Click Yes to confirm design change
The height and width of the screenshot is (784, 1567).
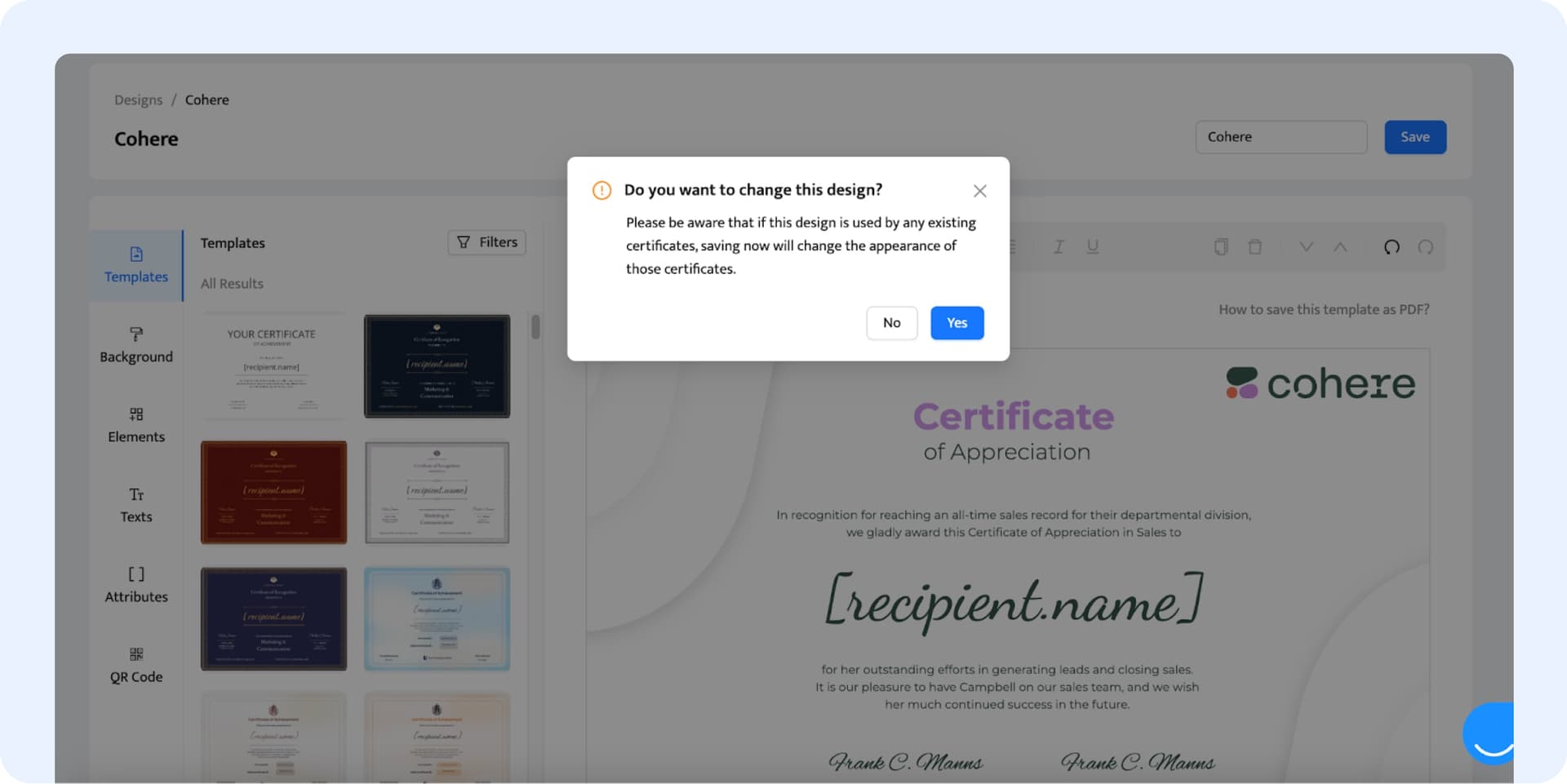click(957, 323)
